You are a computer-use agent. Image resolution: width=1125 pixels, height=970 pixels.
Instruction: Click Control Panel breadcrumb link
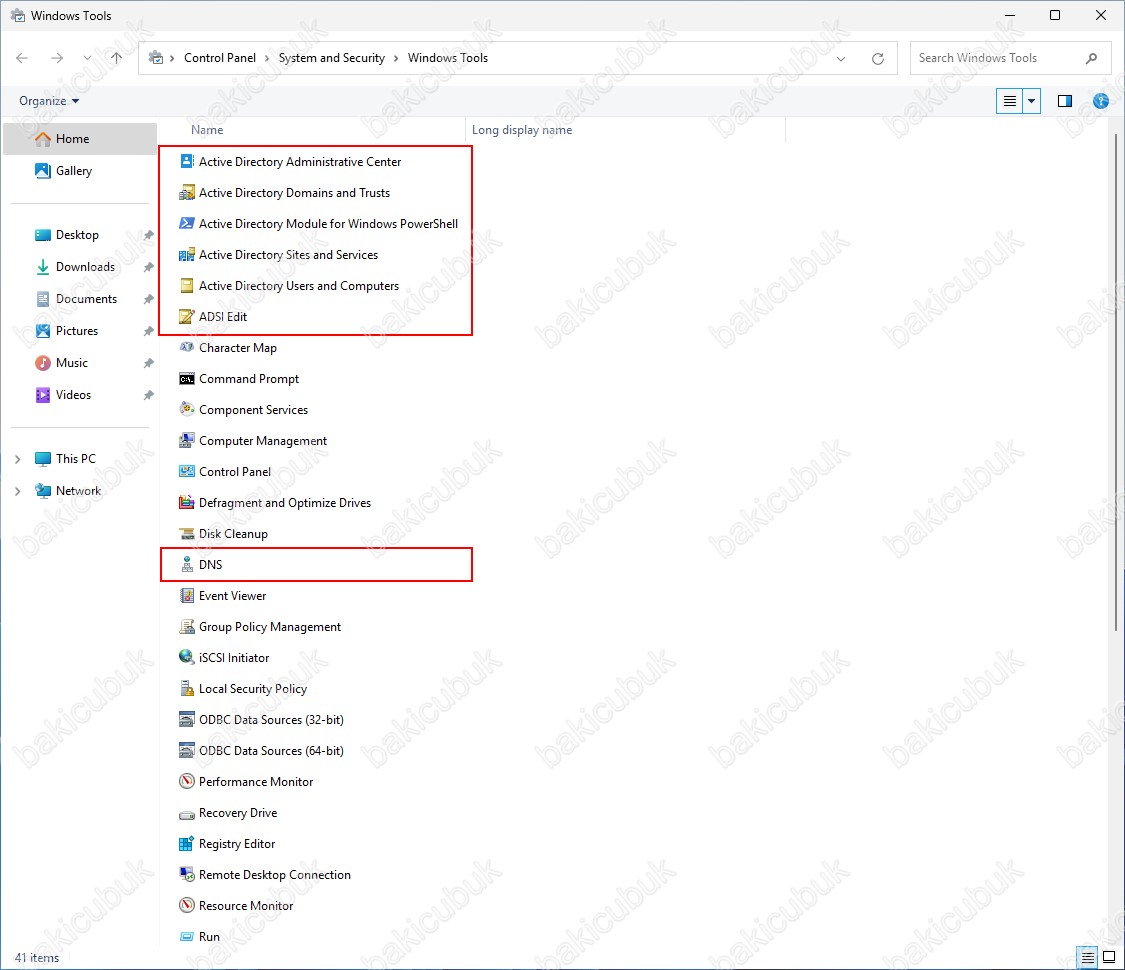tap(220, 58)
